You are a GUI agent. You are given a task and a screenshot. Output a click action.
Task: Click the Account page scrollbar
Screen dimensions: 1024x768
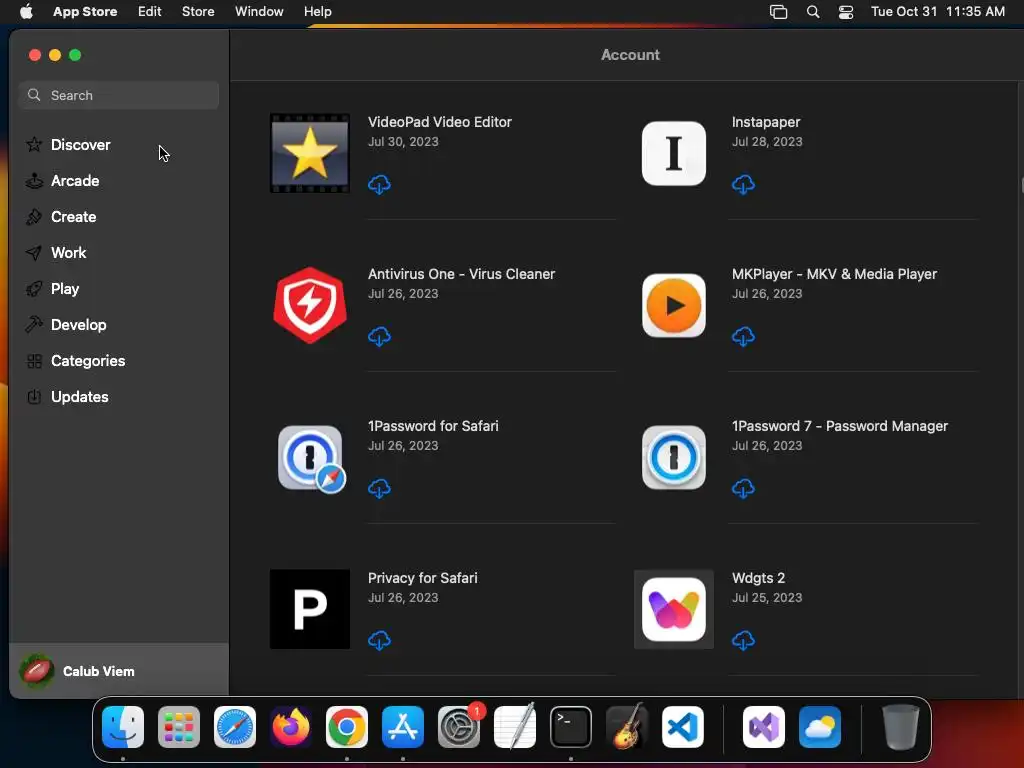(1021, 185)
